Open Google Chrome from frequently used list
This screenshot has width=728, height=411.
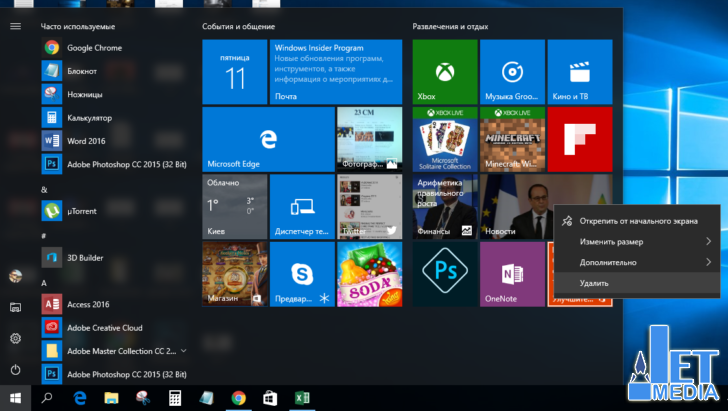[114, 48]
